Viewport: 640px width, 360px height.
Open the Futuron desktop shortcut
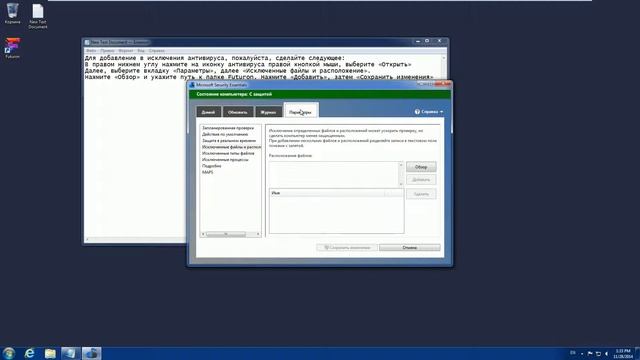(12, 48)
